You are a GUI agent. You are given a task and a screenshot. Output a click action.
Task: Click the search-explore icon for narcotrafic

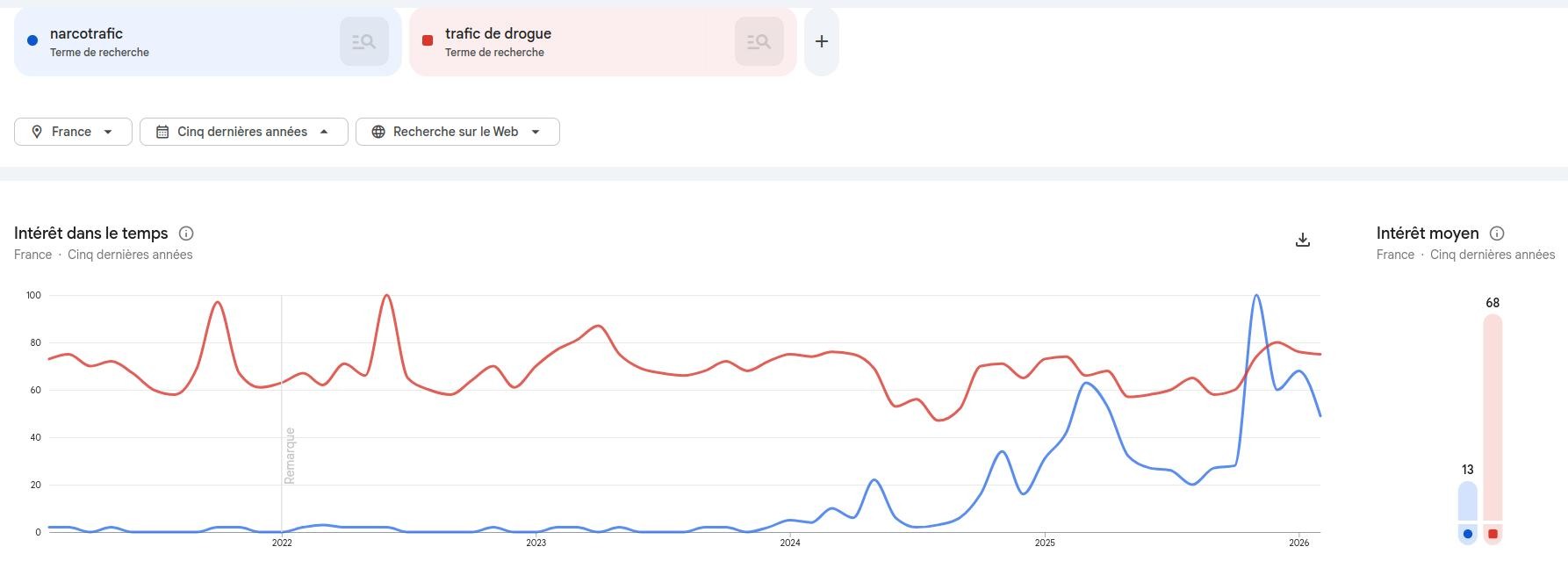(363, 41)
